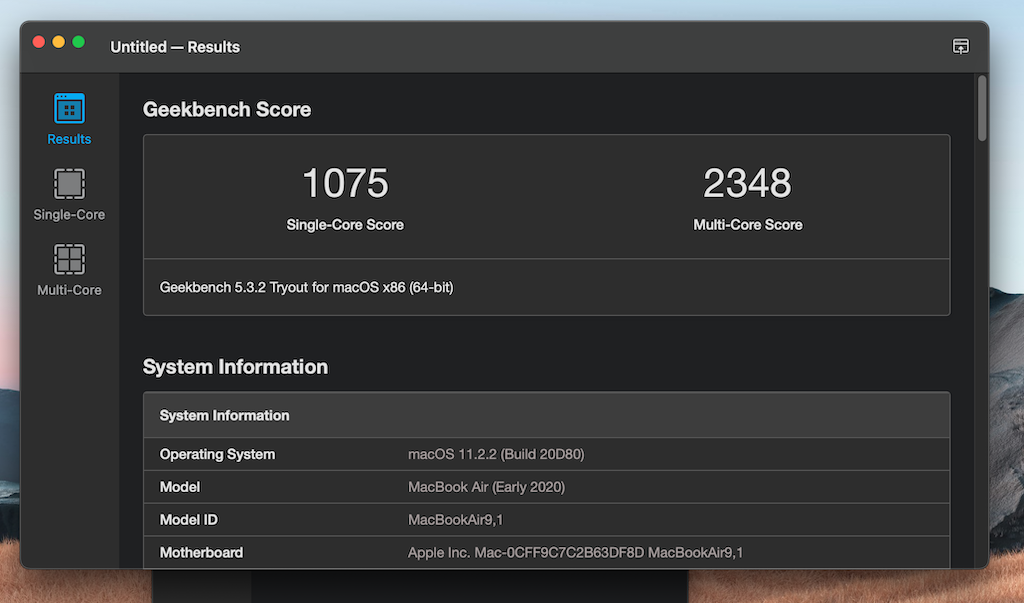Click the upload results icon in the title bar
The image size is (1024, 603).
pyautogui.click(x=961, y=46)
